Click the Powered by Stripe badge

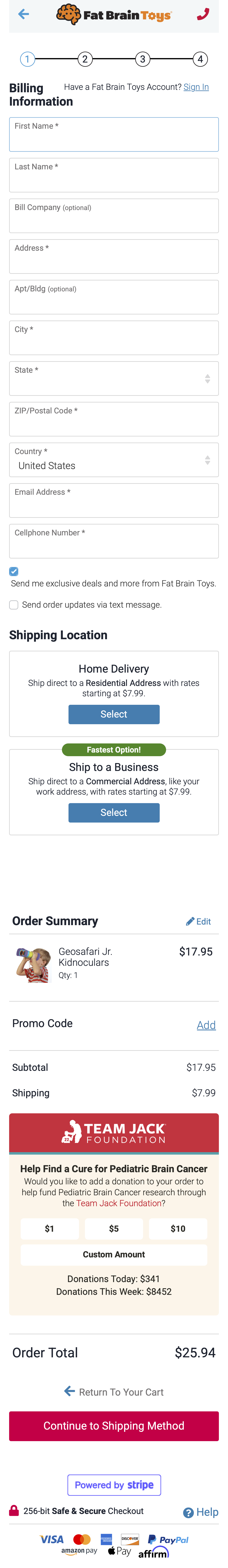pos(114,1485)
